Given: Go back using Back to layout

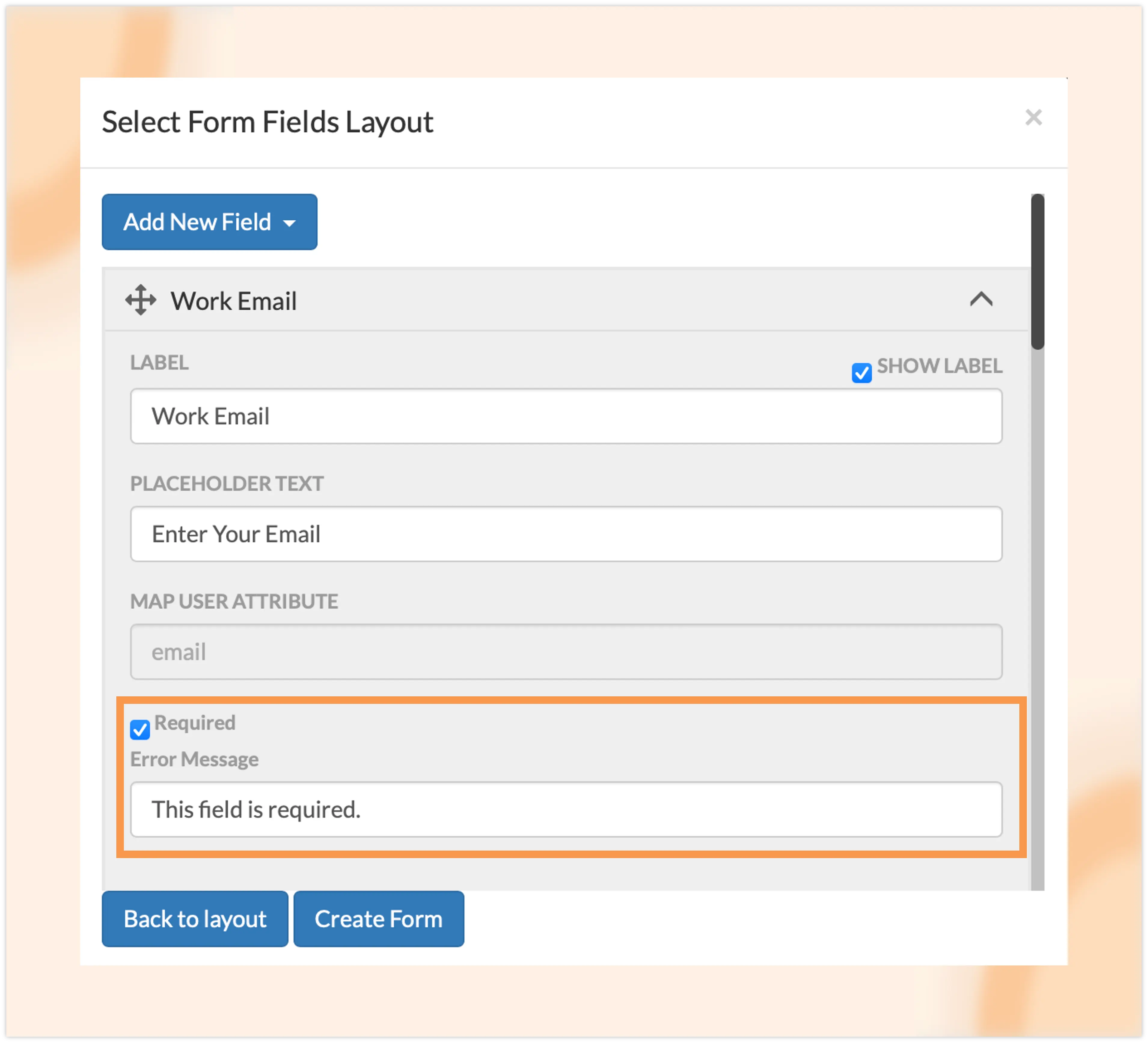Looking at the screenshot, I should click(x=195, y=919).
